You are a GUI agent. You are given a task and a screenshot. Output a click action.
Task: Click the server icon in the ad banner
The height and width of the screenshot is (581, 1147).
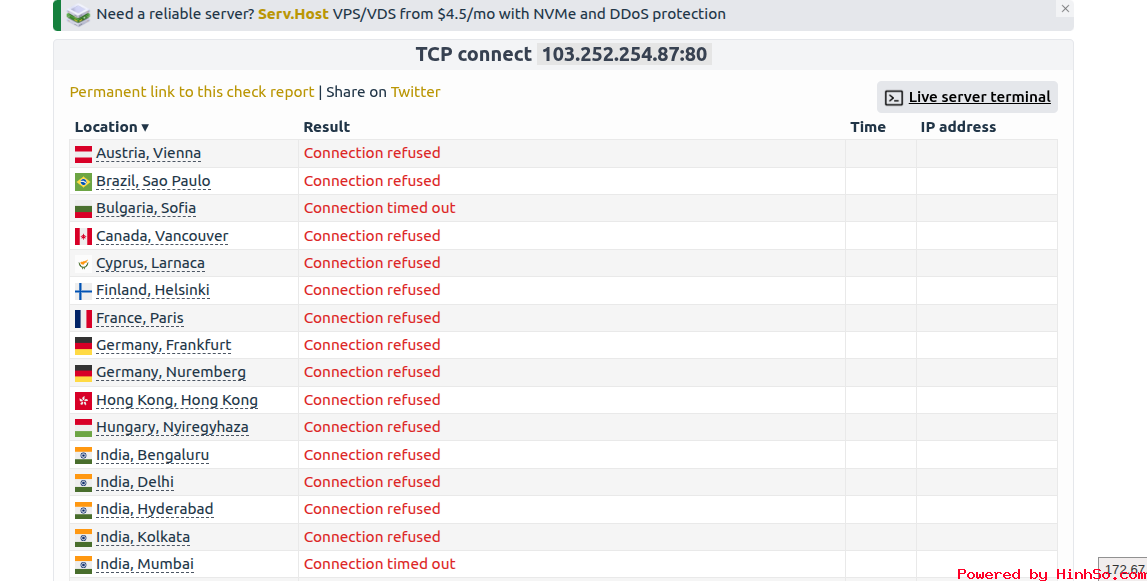[78, 15]
